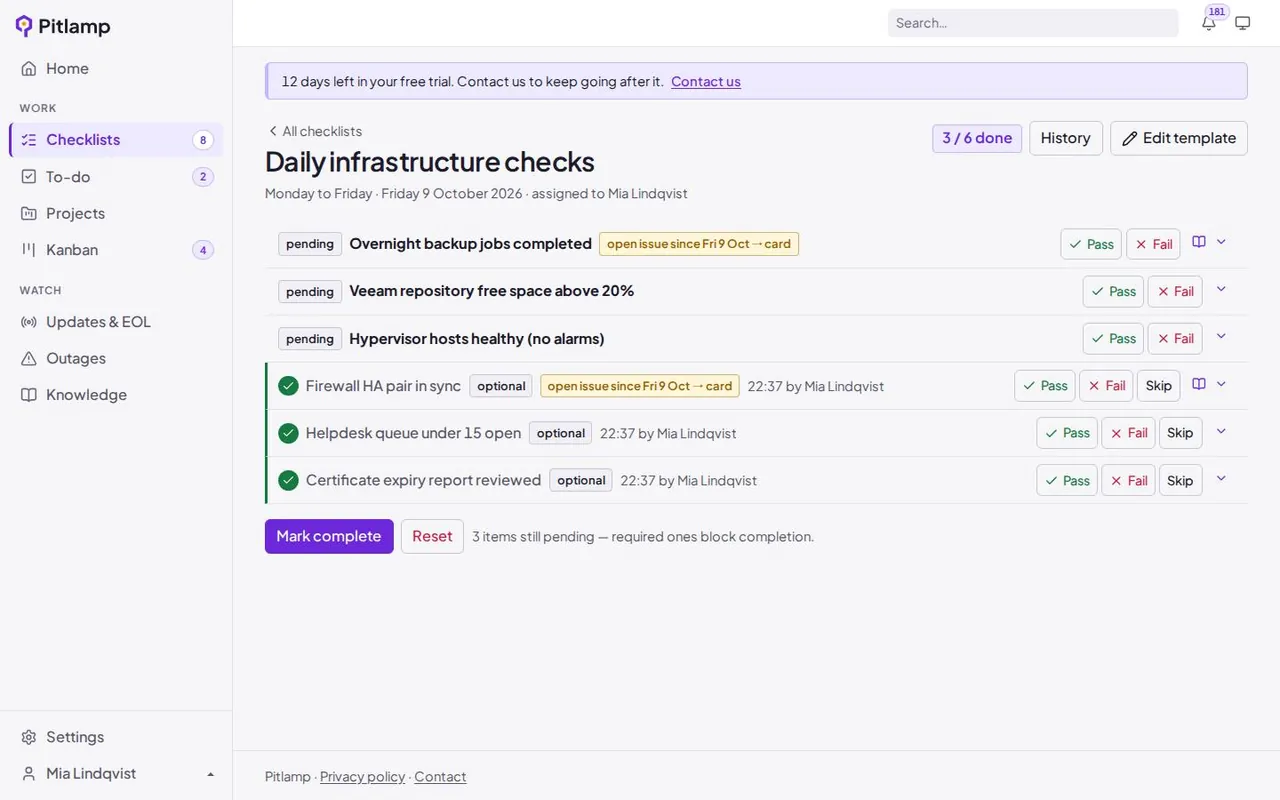Click the Home house icon in sidebar
This screenshot has height=800, width=1280.
(x=29, y=68)
